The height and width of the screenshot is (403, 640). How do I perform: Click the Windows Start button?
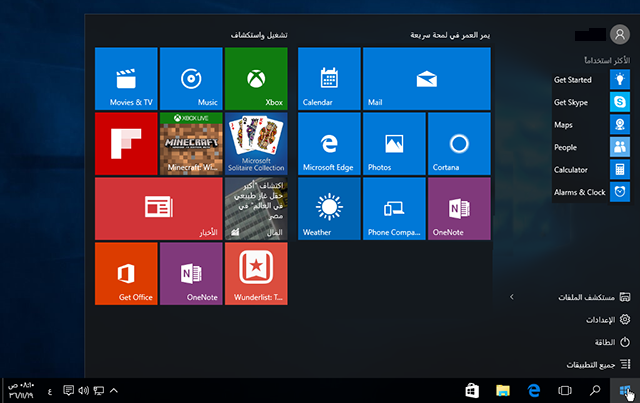pos(625,391)
